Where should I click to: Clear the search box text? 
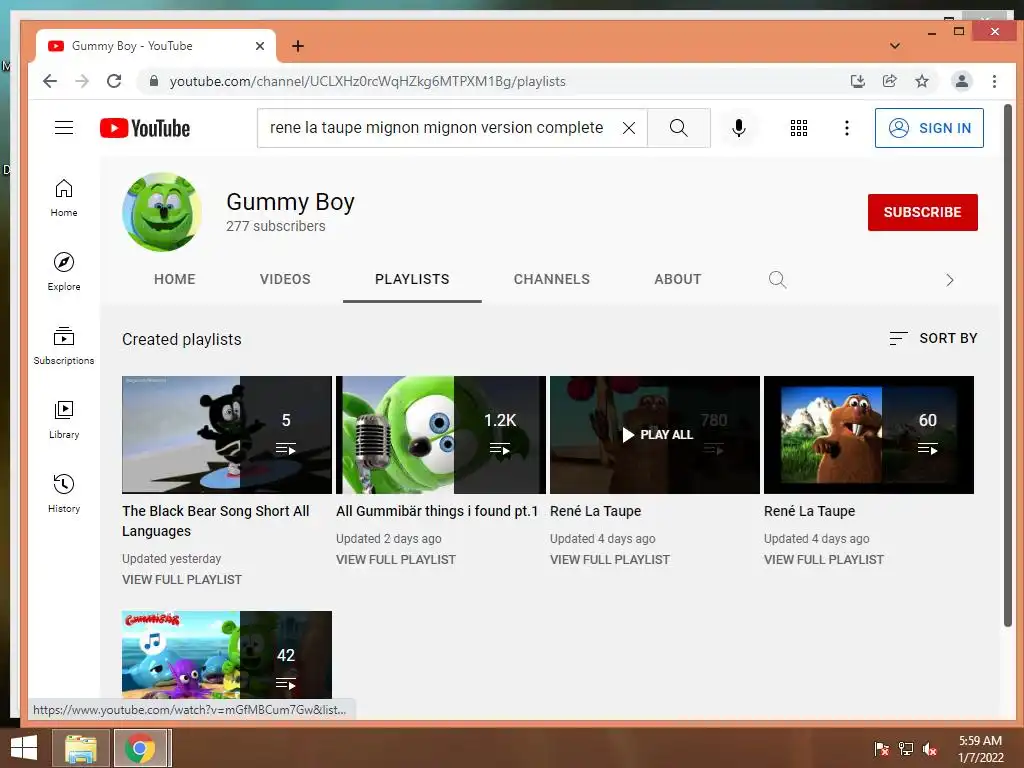[628, 128]
